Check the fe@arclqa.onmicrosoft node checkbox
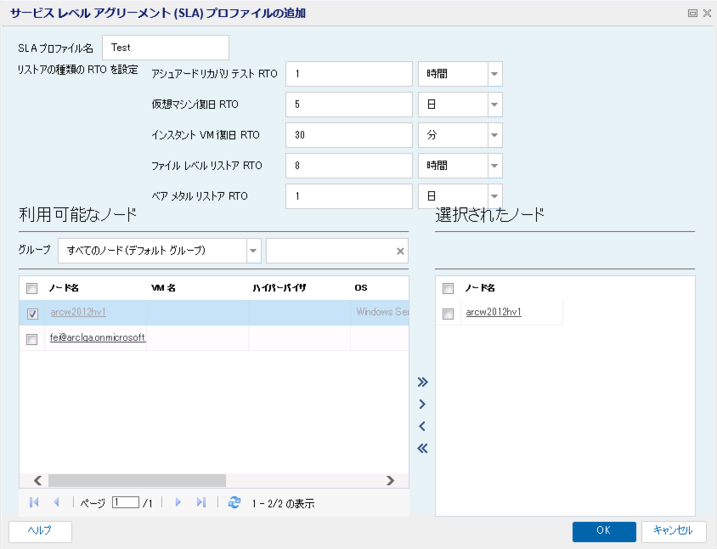 32,339
